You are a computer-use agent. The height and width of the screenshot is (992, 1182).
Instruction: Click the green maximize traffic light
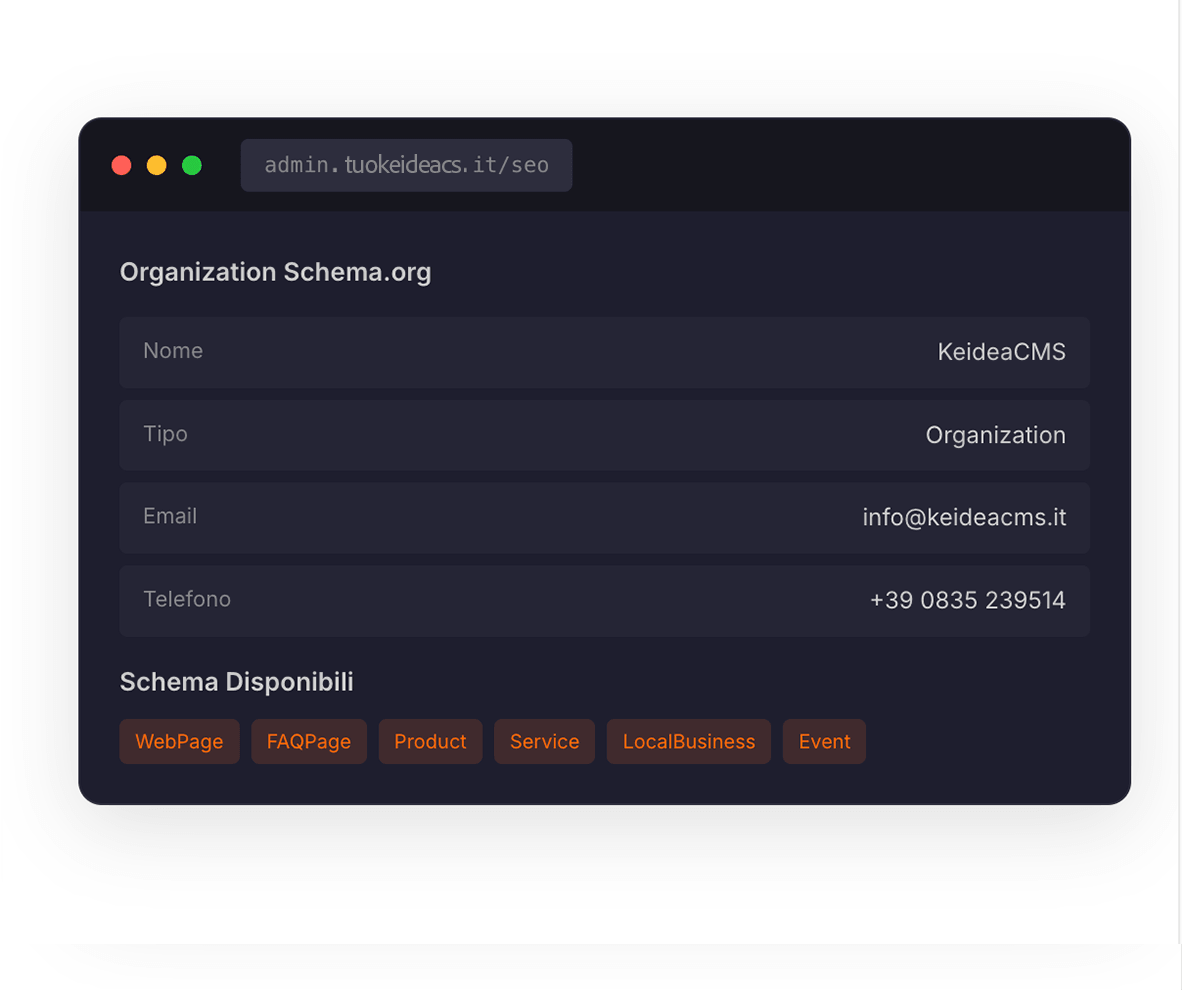[191, 165]
